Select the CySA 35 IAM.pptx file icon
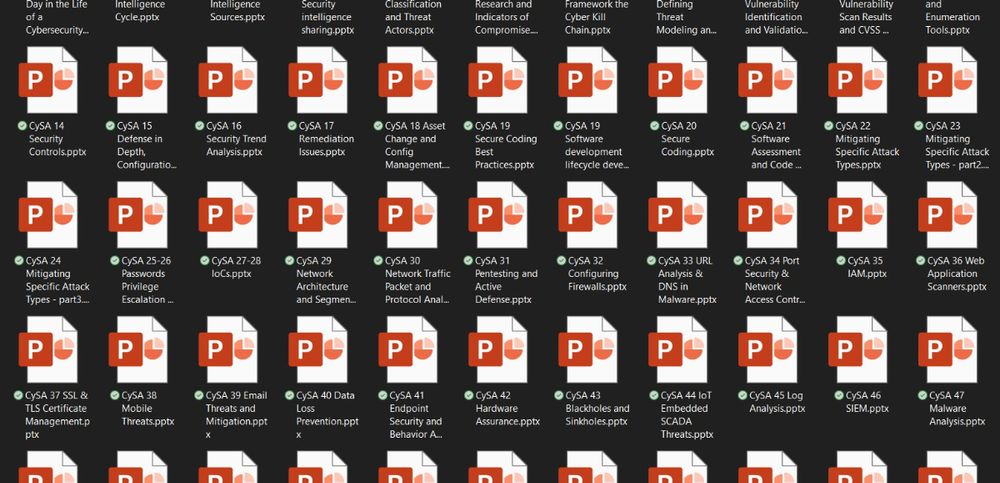The image size is (1000, 483). [857, 215]
